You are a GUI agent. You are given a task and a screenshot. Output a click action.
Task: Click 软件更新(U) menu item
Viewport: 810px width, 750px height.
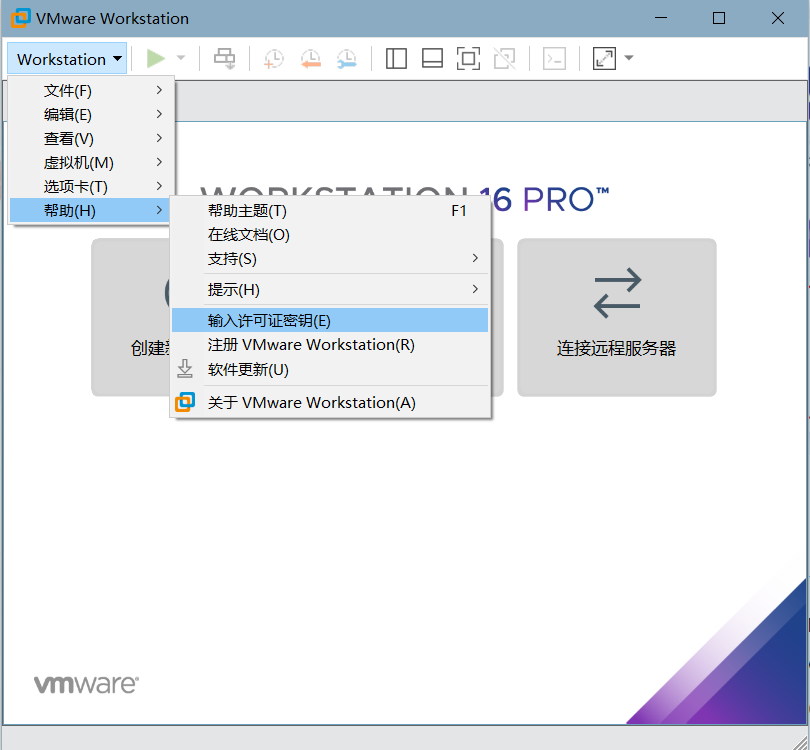click(330, 369)
